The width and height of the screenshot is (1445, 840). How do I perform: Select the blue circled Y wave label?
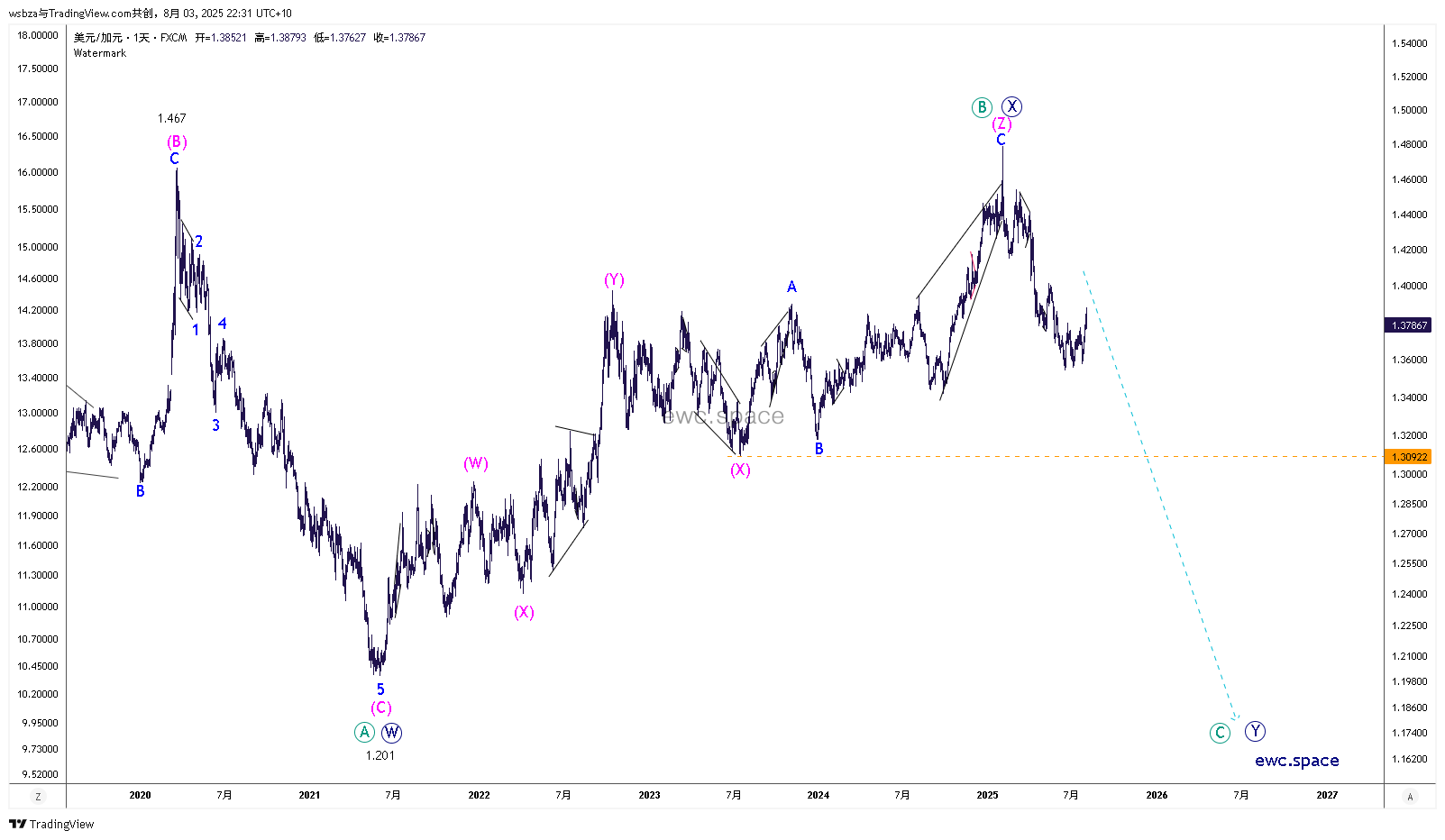[1255, 731]
